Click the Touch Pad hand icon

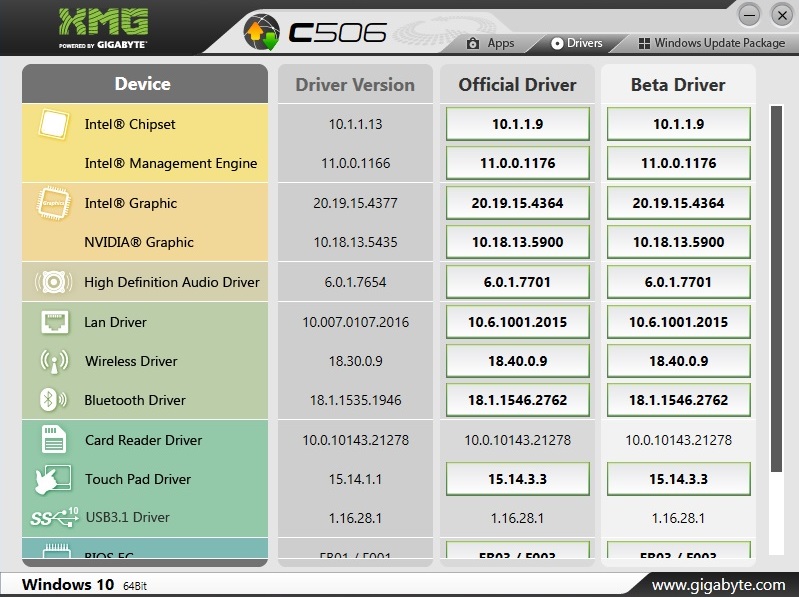point(53,479)
